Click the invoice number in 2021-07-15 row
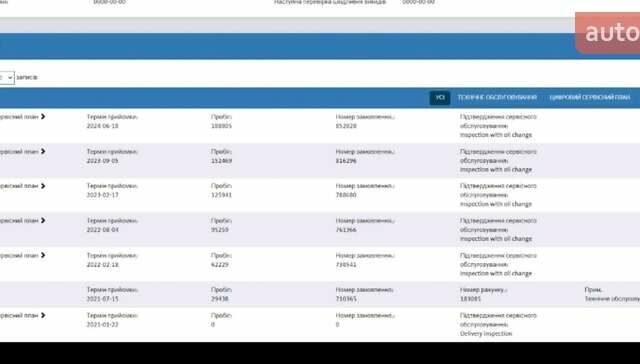This screenshot has height=364, width=640. 470,299
